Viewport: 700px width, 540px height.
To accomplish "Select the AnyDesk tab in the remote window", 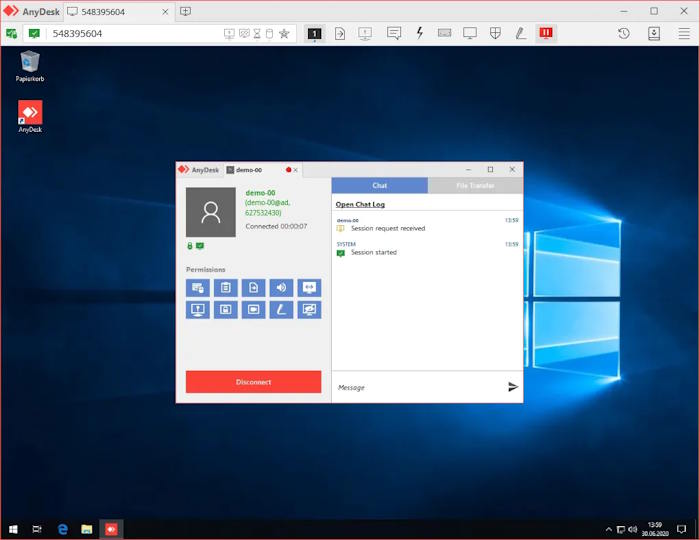I will click(x=199, y=170).
